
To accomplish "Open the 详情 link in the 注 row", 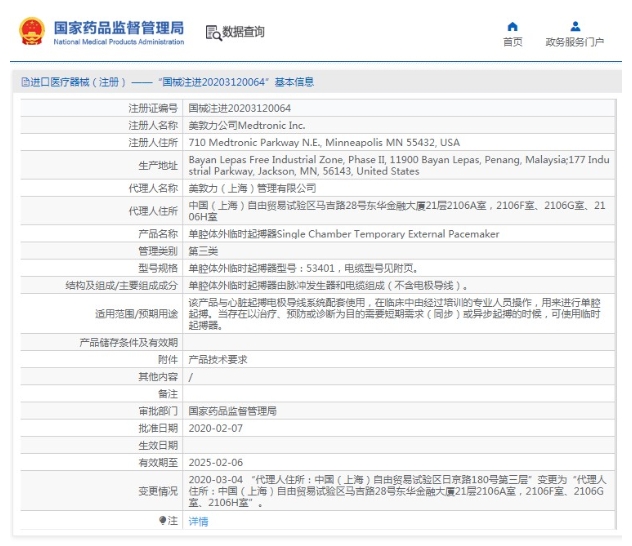I will point(198,521).
